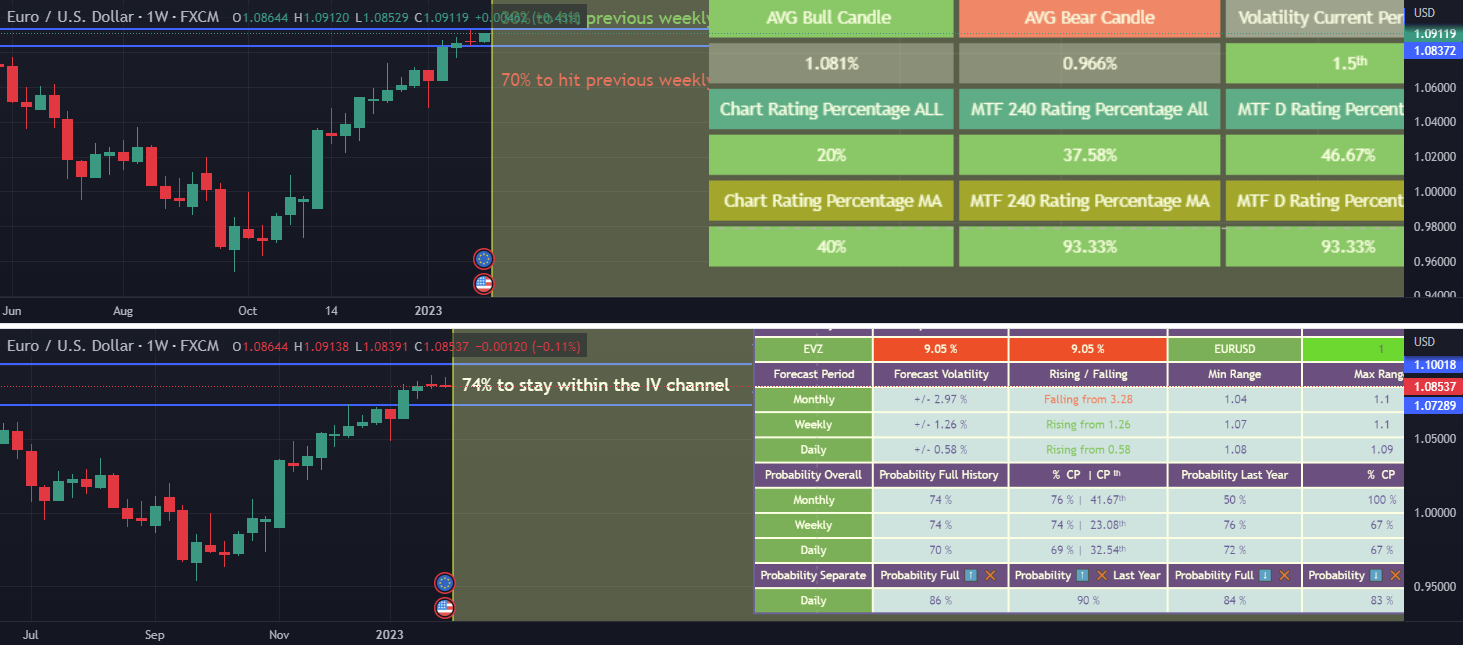Click the MTF 240 Rating Percentage All cell
Image resolution: width=1463 pixels, height=645 pixels.
(x=1089, y=109)
